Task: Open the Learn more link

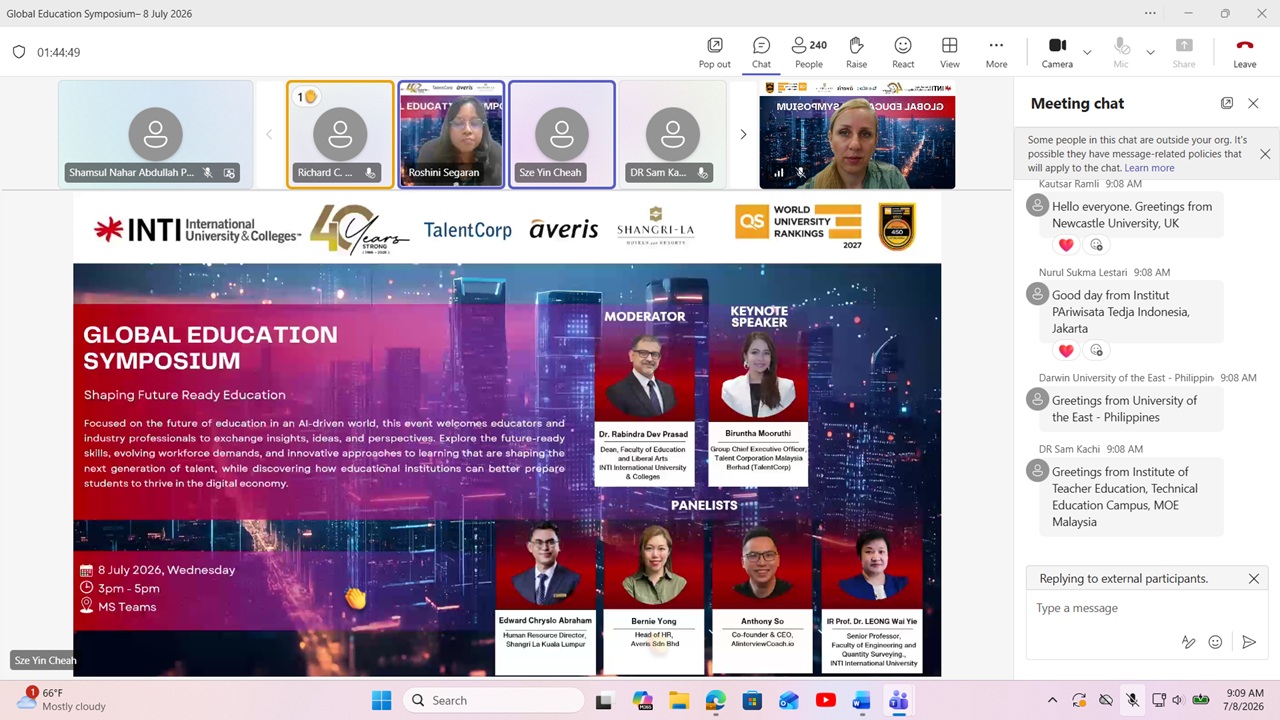Action: pyautogui.click(x=1149, y=168)
